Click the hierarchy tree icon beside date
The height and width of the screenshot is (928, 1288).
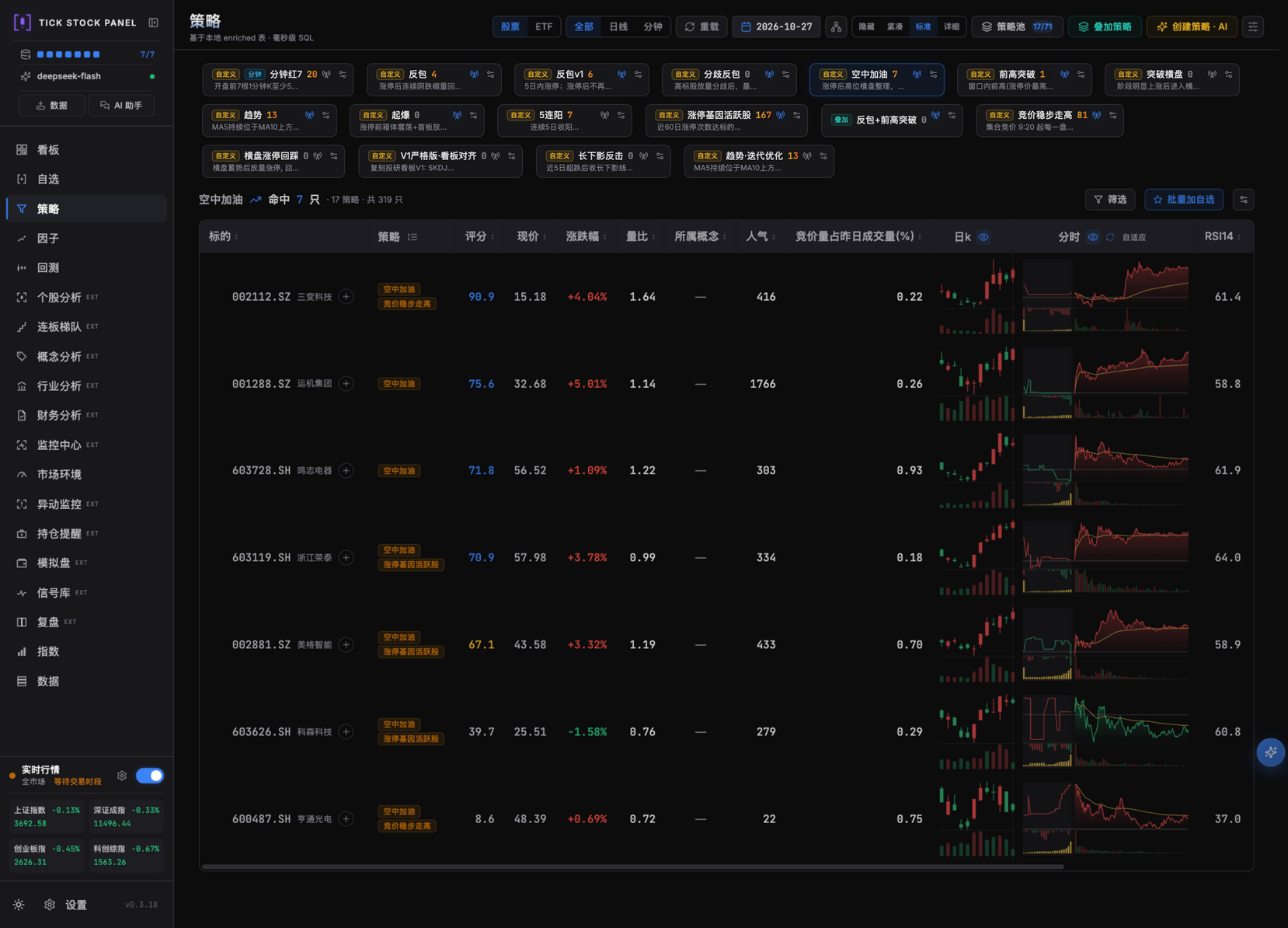tap(836, 26)
